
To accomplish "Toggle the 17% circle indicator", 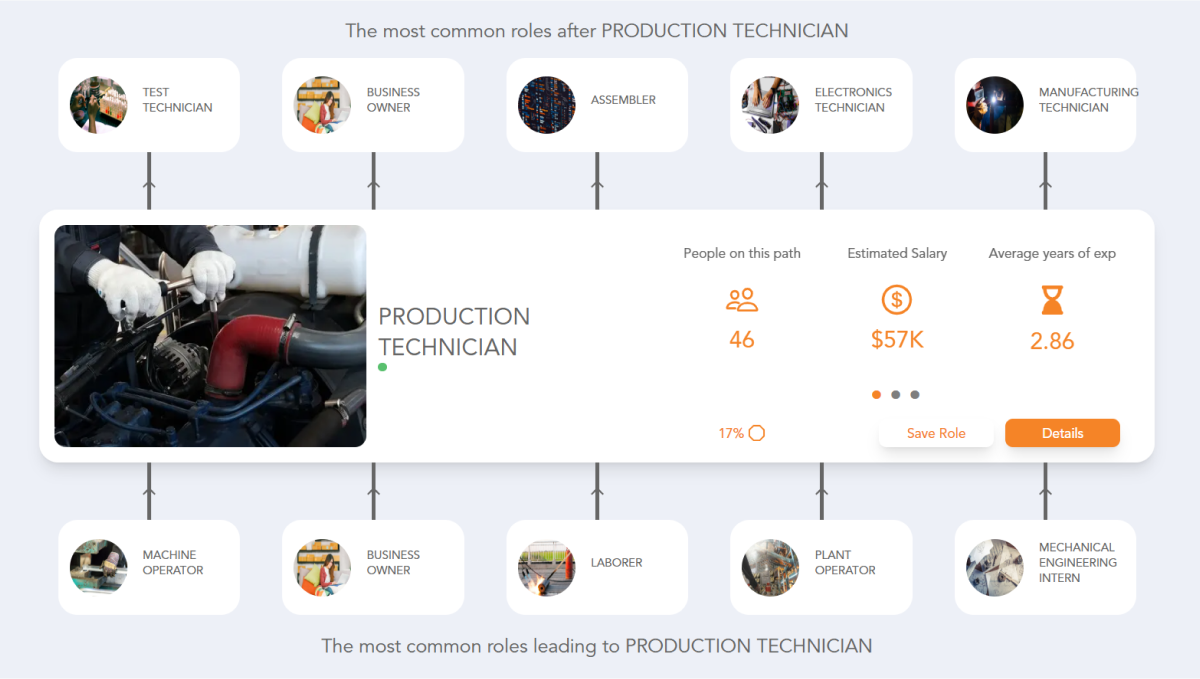I will [x=757, y=433].
